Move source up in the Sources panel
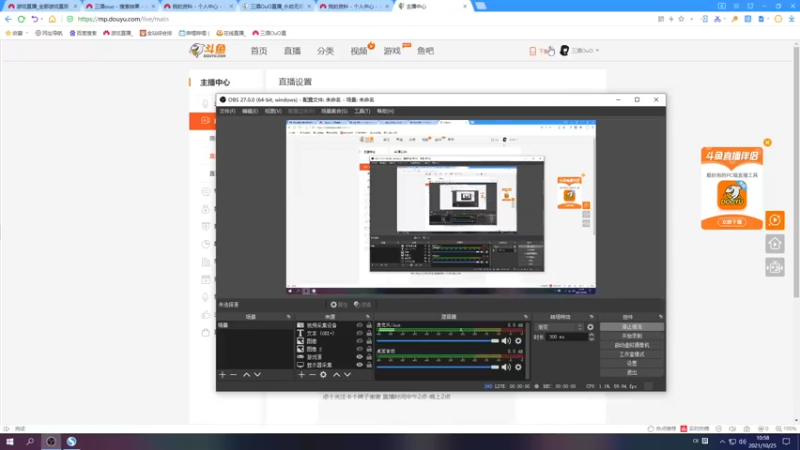 coord(336,374)
